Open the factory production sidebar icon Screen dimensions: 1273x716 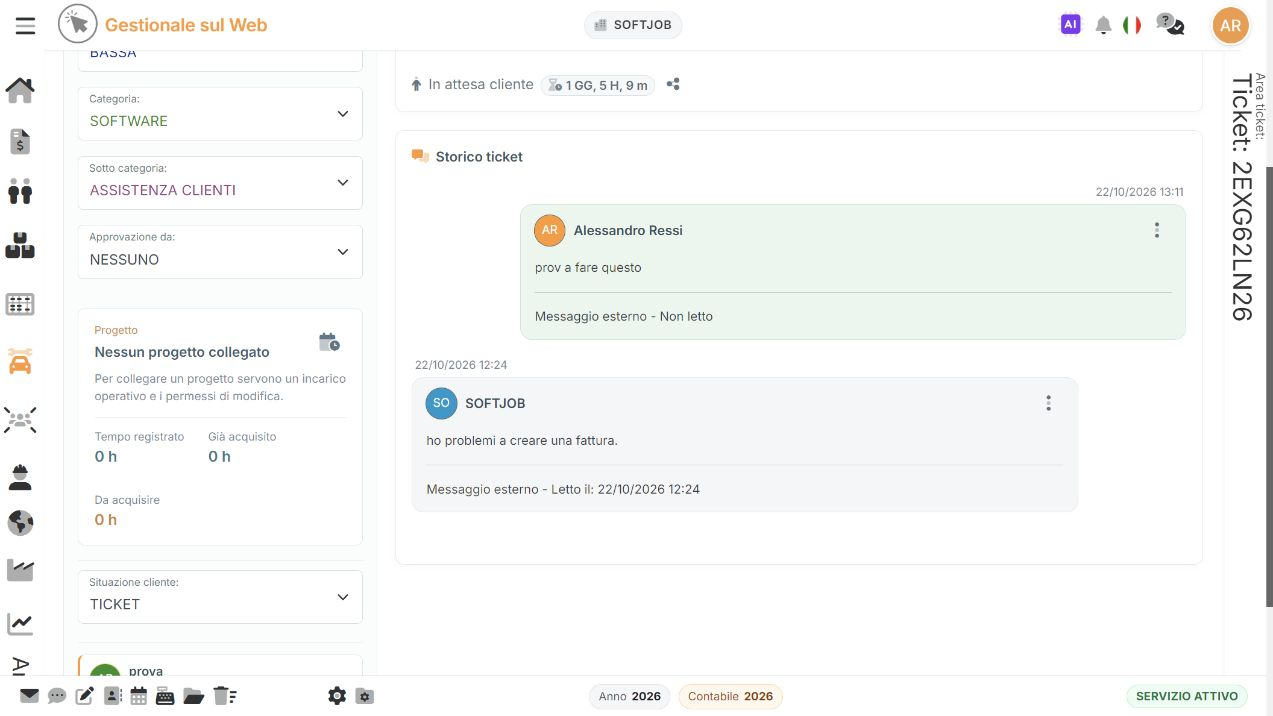(x=20, y=570)
